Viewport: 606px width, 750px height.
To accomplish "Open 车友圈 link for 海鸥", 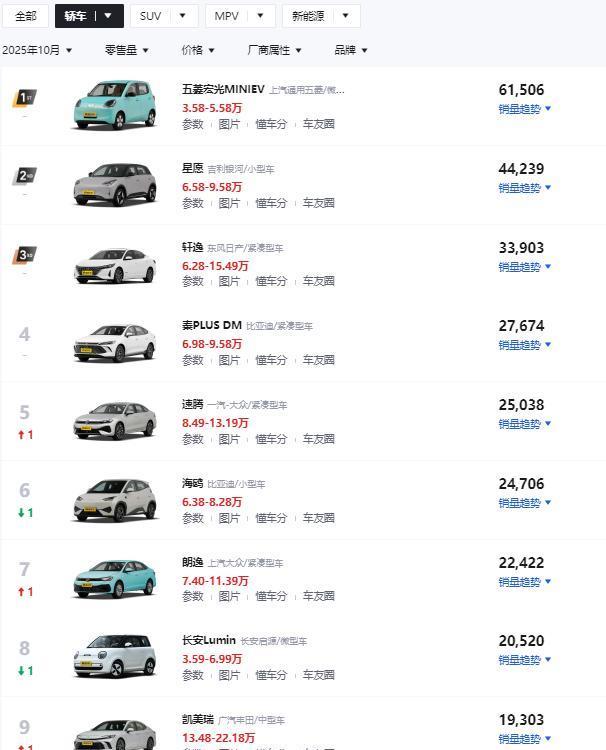I will click(x=318, y=518).
